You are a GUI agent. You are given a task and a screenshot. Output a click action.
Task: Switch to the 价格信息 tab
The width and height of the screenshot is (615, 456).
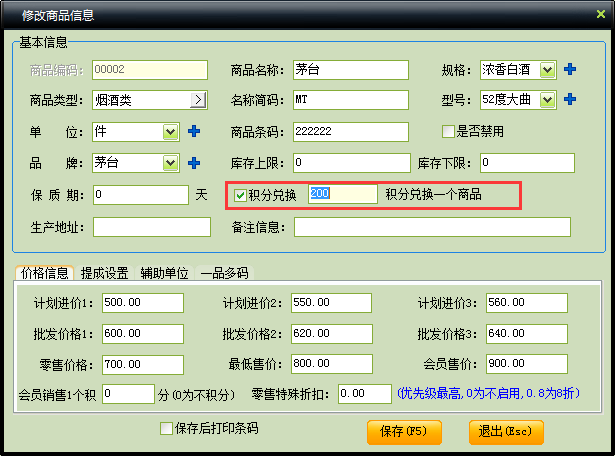44,273
